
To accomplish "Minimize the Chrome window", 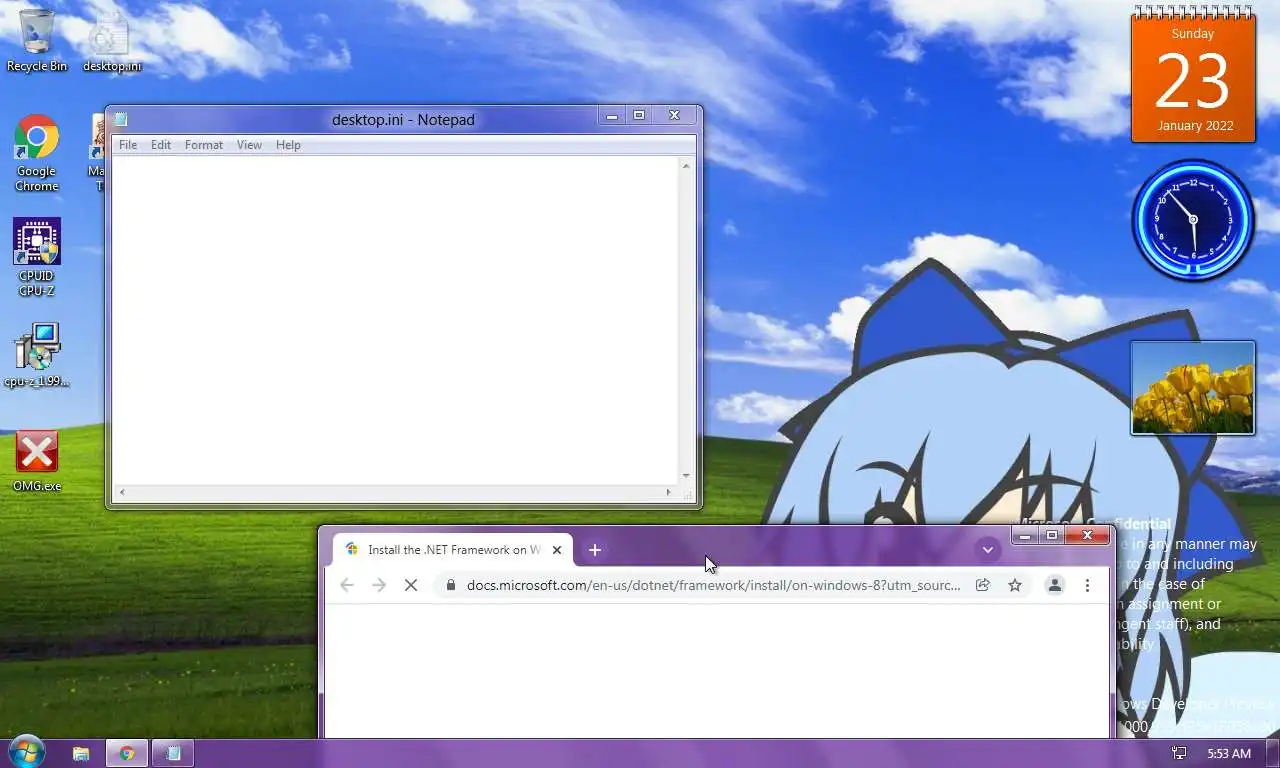I will coord(1024,536).
